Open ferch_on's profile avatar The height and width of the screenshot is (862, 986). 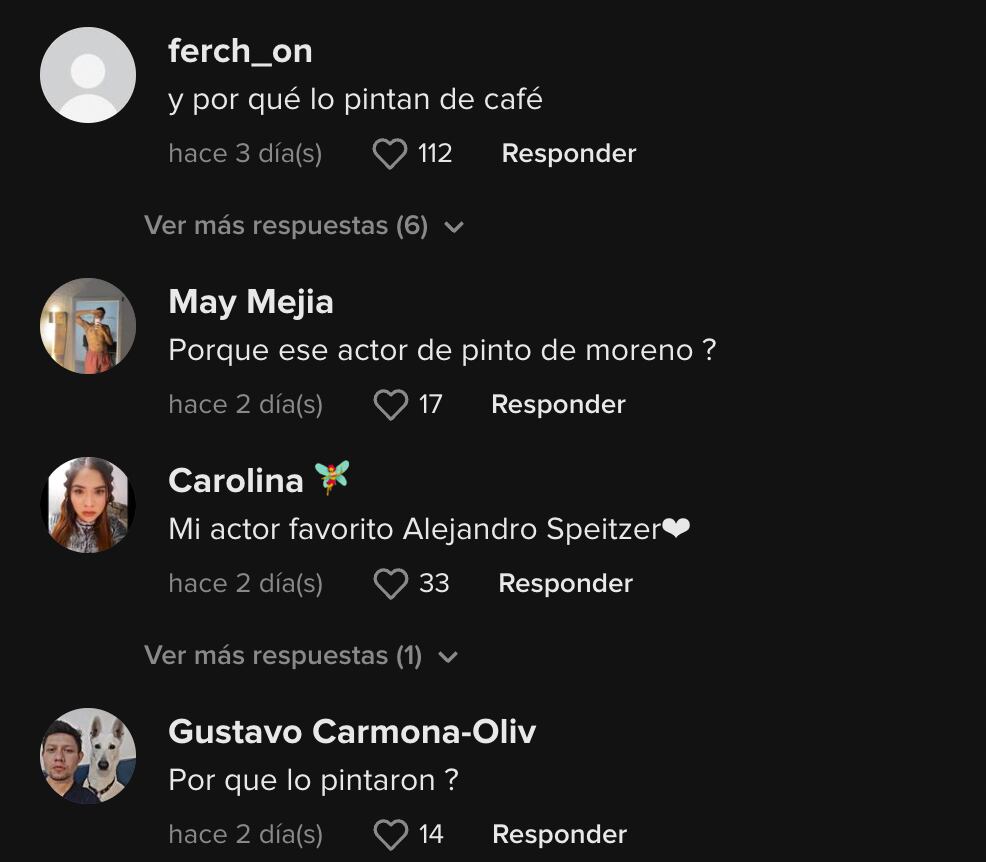click(x=87, y=75)
